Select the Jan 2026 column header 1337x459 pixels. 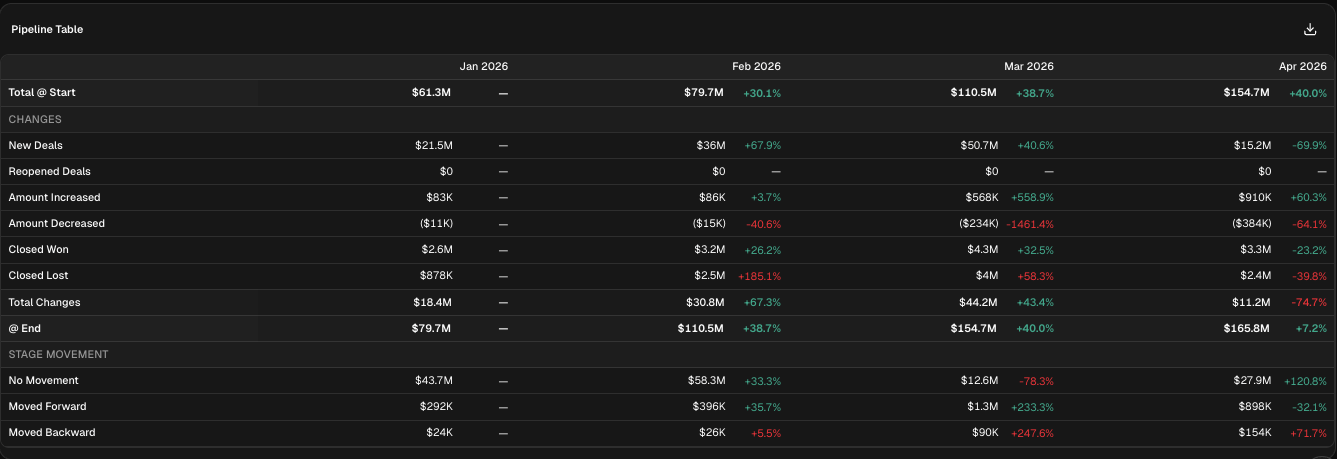coord(483,66)
